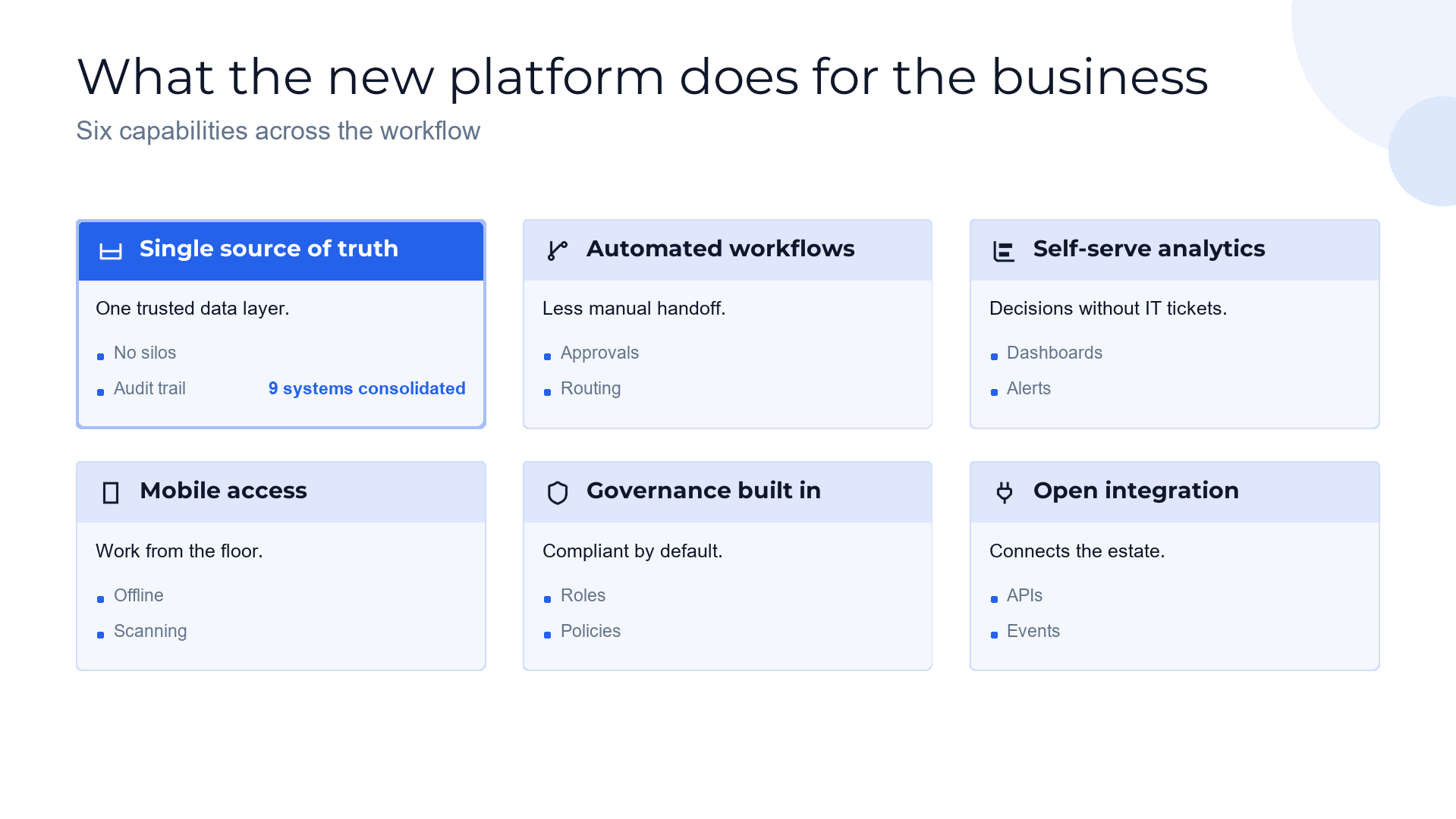Click the Mobile access phone icon
Screen dimensions: 1456x819
[x=111, y=493]
